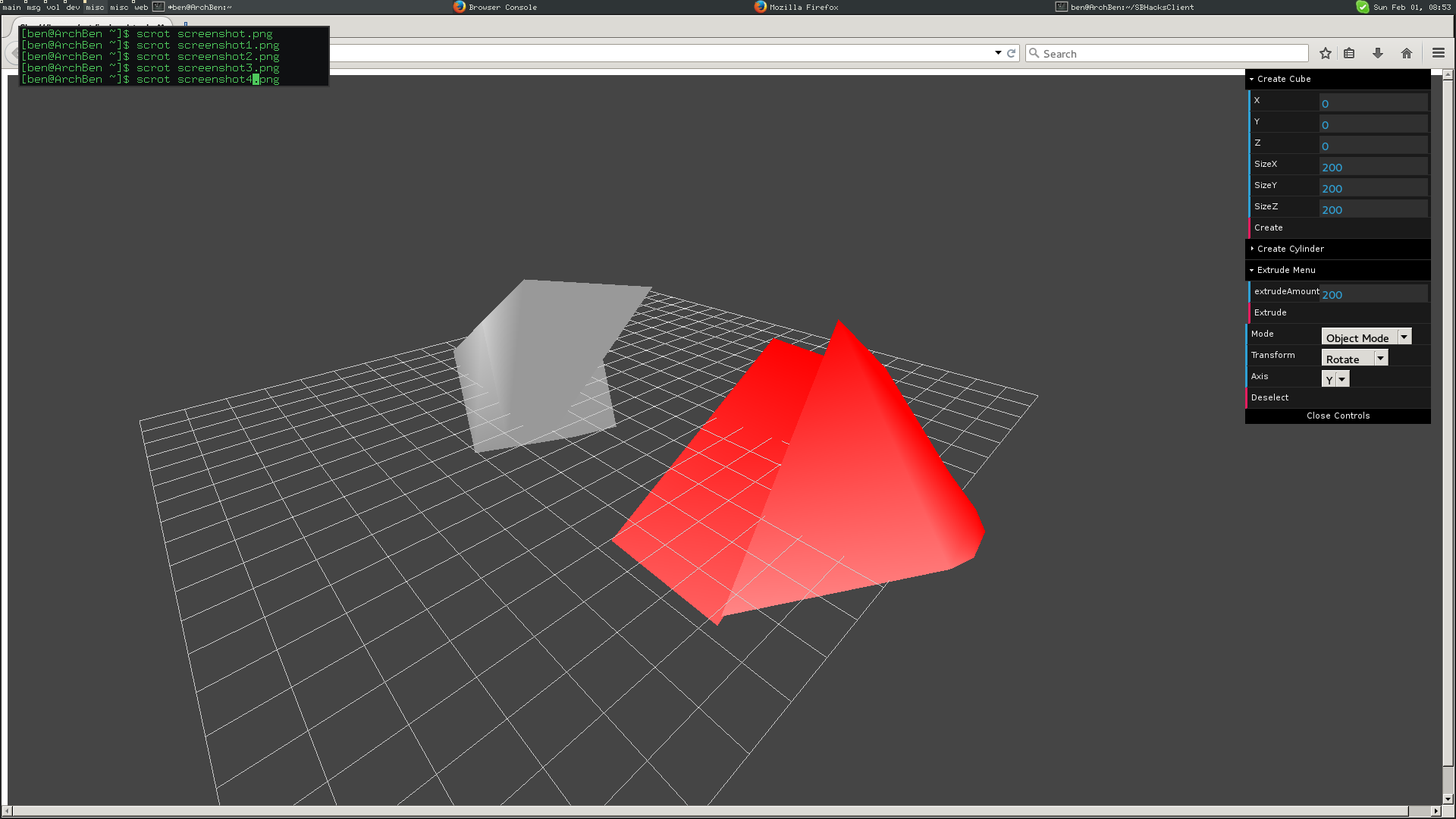The image size is (1456, 819).
Task: Switch to SBHacksClient terminal taskbar window
Action: [1125, 7]
